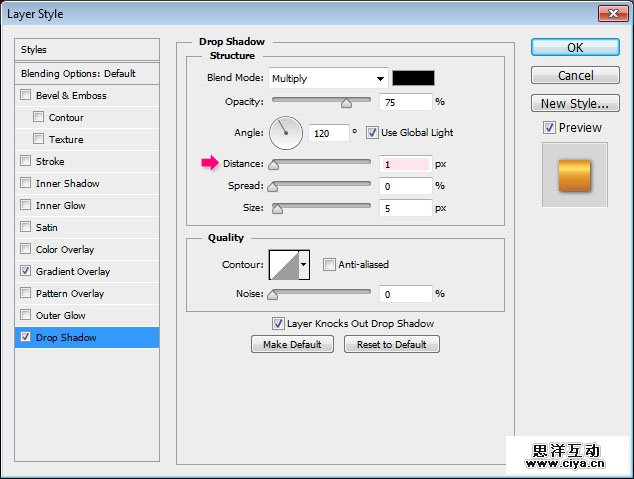
Task: Click the black shadow color swatch
Action: (412, 78)
